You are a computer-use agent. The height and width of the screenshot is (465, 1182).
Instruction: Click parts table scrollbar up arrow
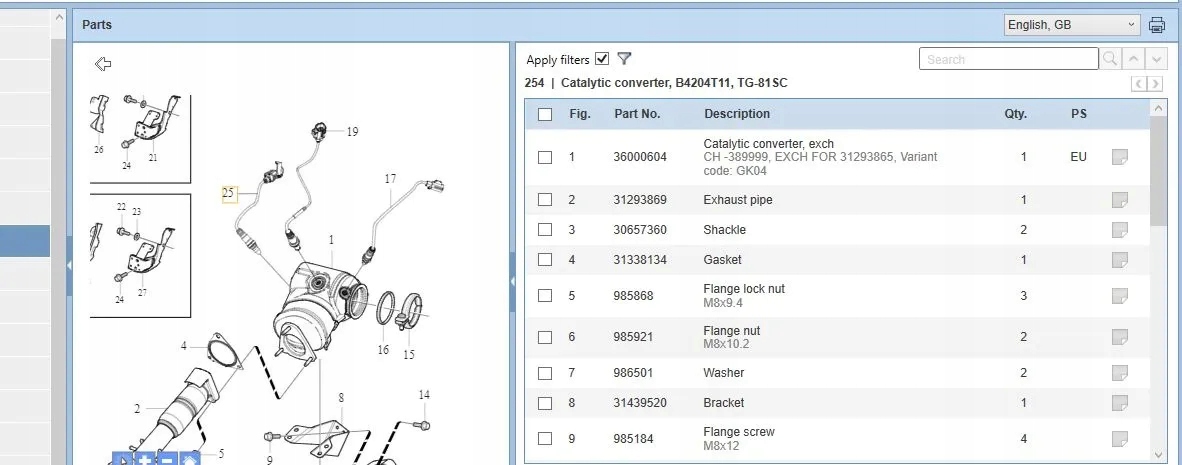tap(1159, 109)
